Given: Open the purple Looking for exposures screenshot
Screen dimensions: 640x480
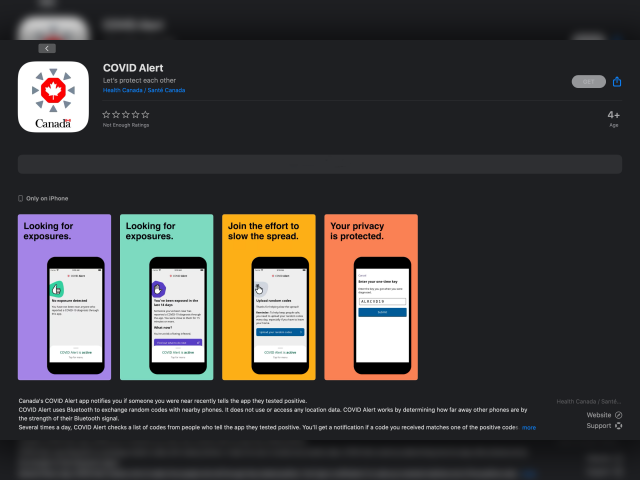Looking at the screenshot, I should (64, 297).
